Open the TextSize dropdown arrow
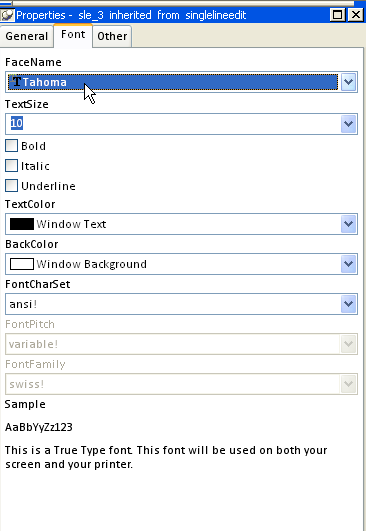Screen dimensions: 366x531 349,124
